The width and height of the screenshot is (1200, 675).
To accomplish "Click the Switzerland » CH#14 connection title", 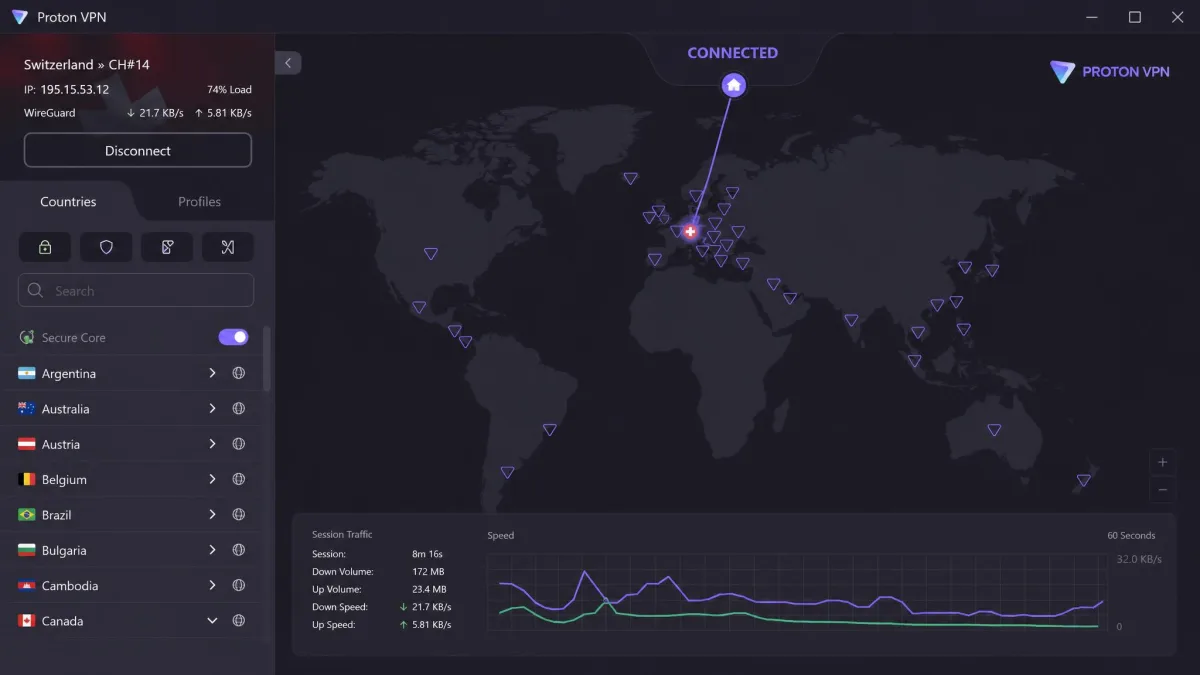I will tap(87, 64).
